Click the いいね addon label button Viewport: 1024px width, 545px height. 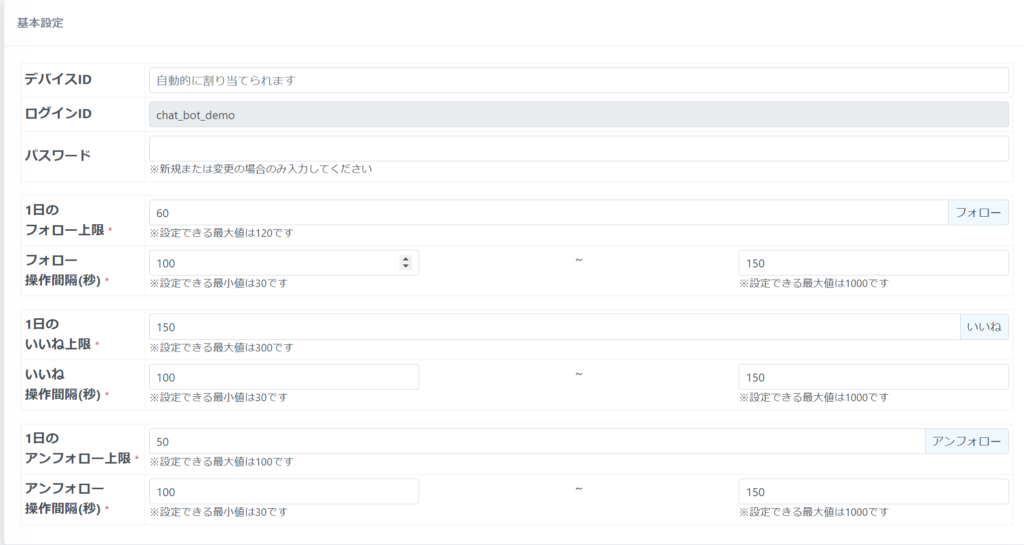984,327
